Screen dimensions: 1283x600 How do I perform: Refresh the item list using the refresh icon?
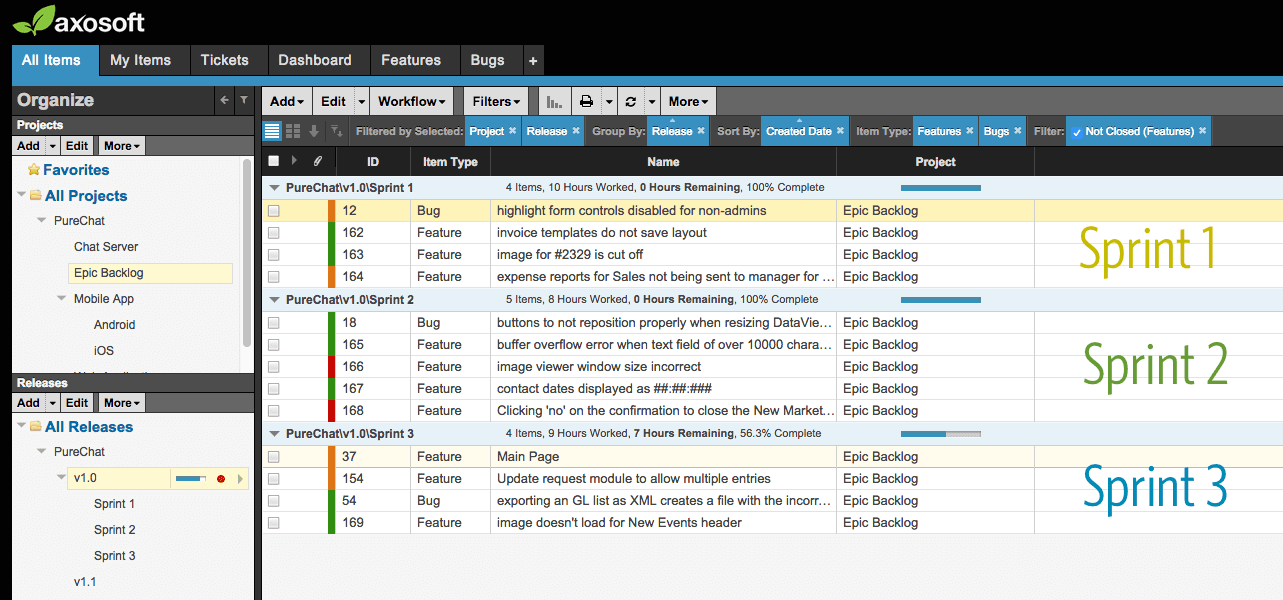click(x=630, y=101)
